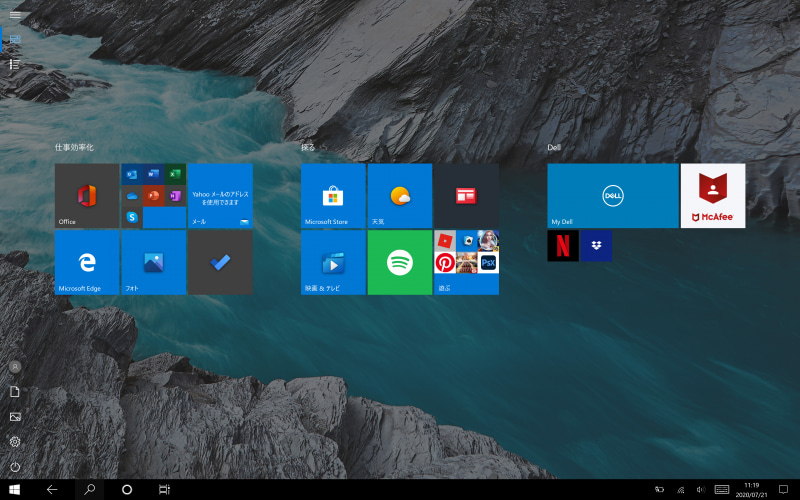Open Task View on taskbar
This screenshot has width=800, height=500.
pos(164,490)
